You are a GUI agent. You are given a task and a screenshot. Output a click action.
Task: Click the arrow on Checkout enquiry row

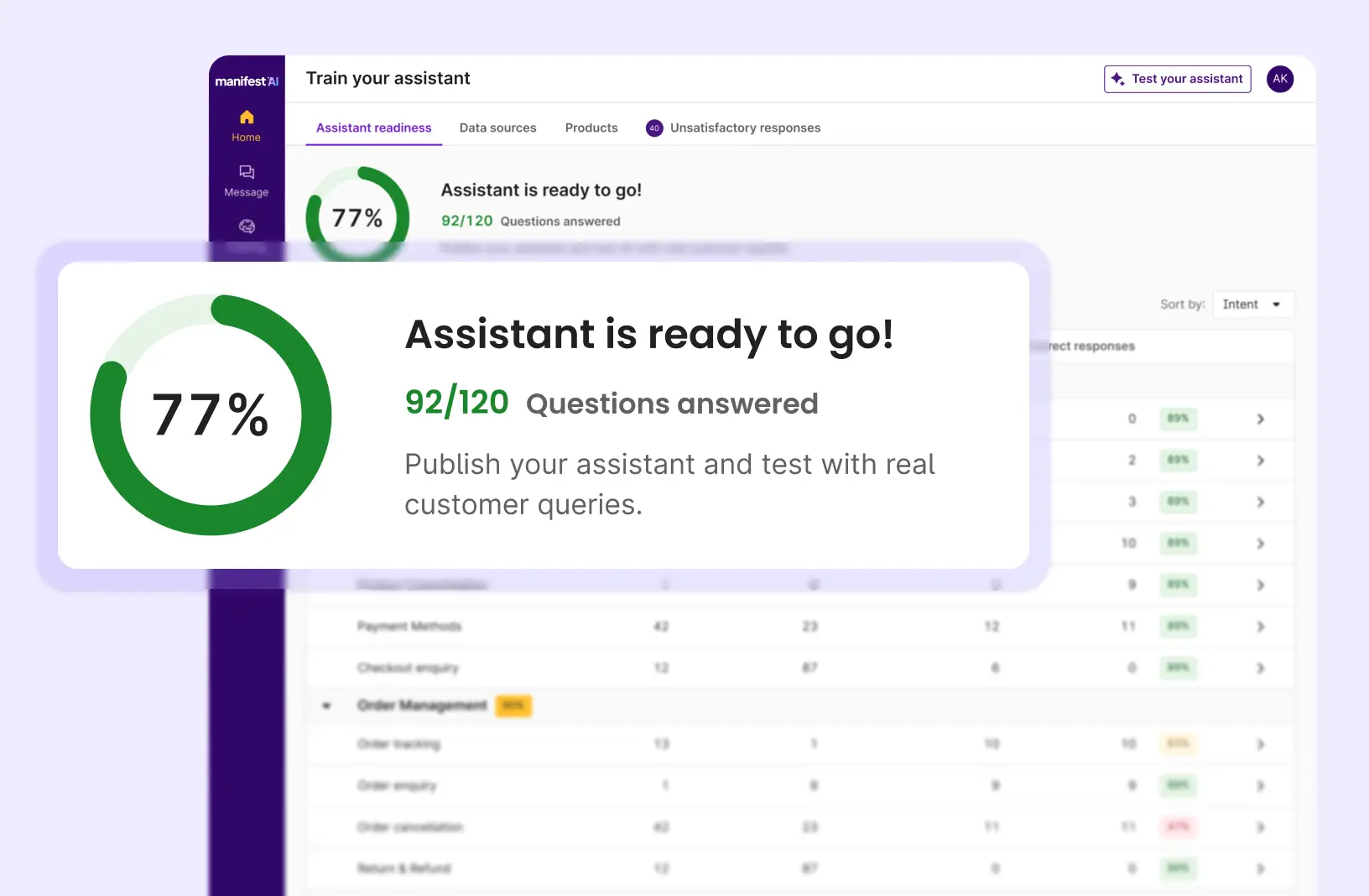click(x=1260, y=669)
